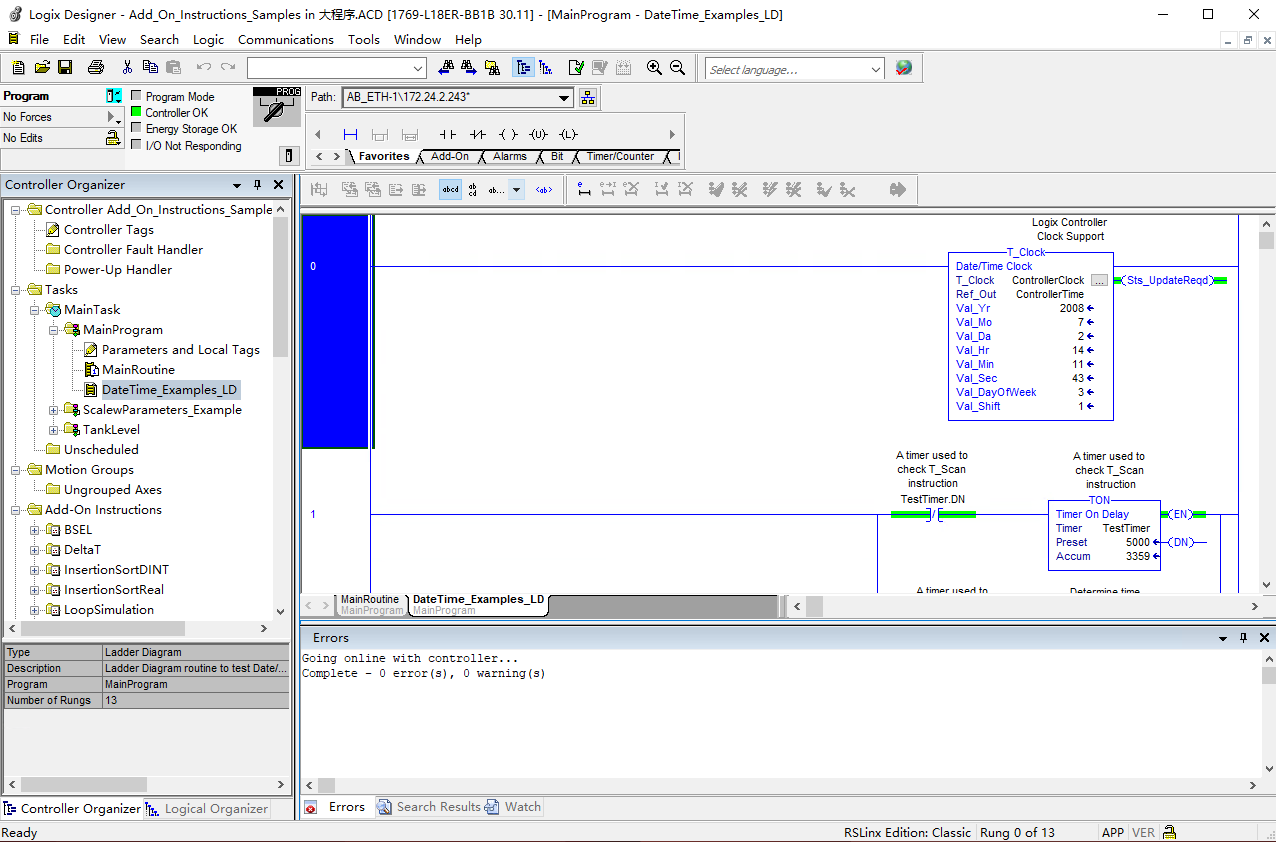
Task: Click the tag documentation 'abcd' display icon
Action: (x=451, y=189)
